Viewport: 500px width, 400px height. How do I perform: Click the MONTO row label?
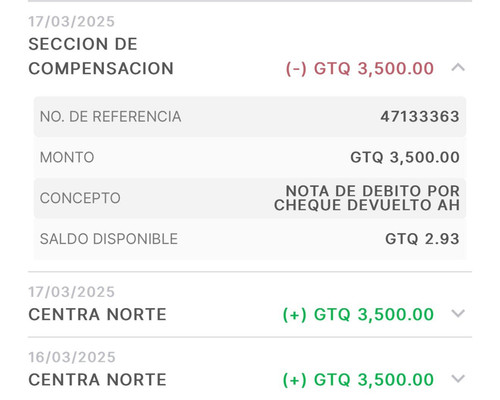67,157
